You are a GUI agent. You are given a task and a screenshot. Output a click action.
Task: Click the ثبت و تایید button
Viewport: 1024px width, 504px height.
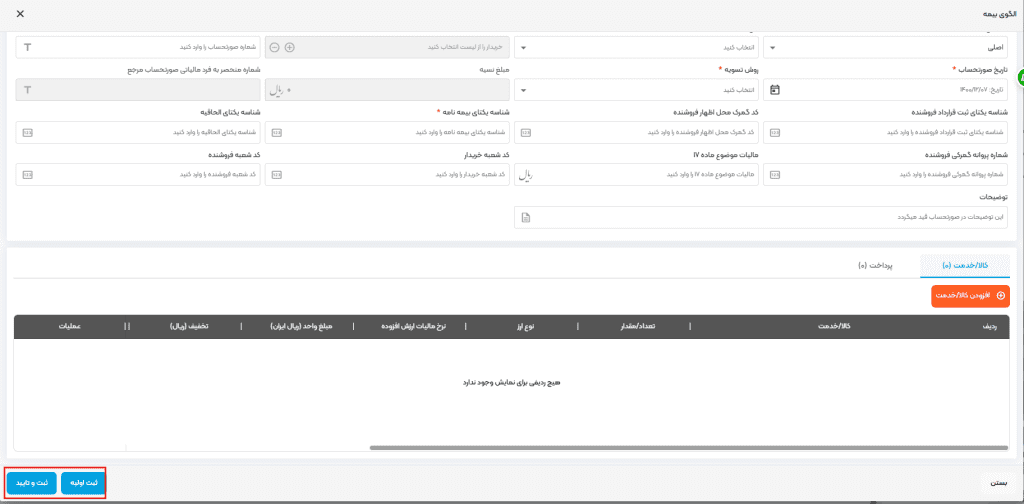tap(32, 482)
